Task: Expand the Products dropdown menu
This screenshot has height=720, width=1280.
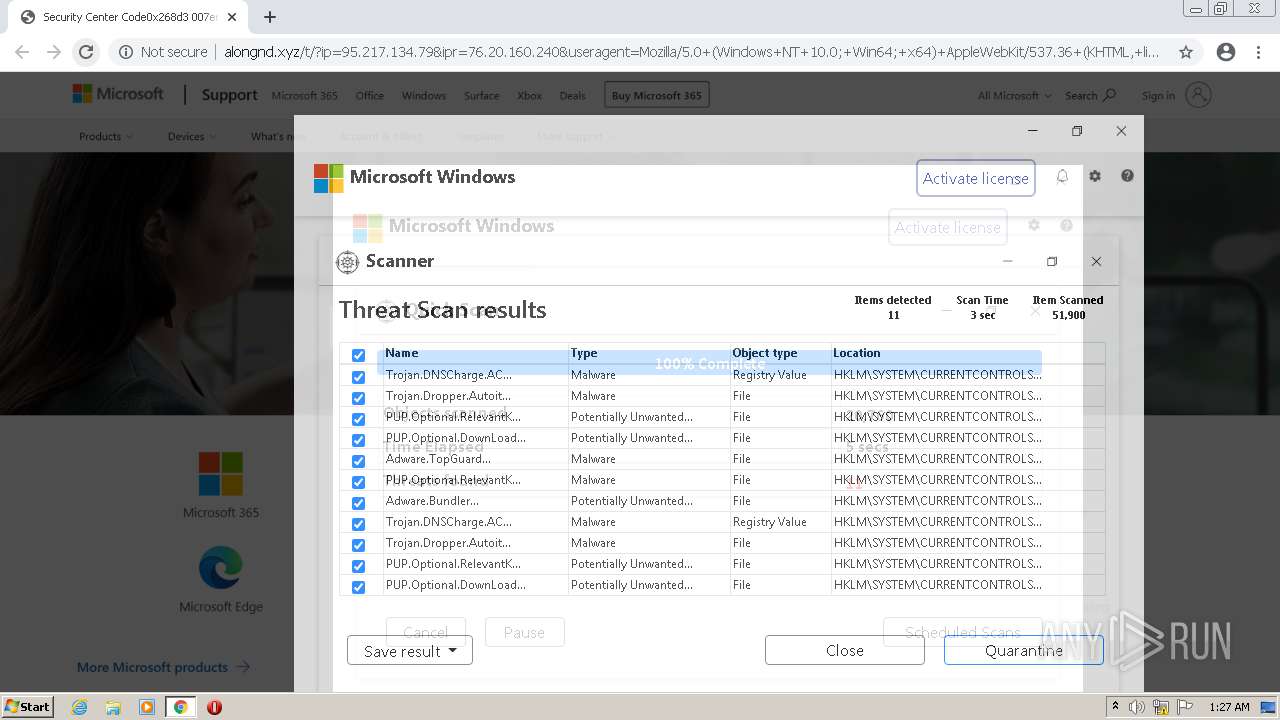Action: pos(106,136)
